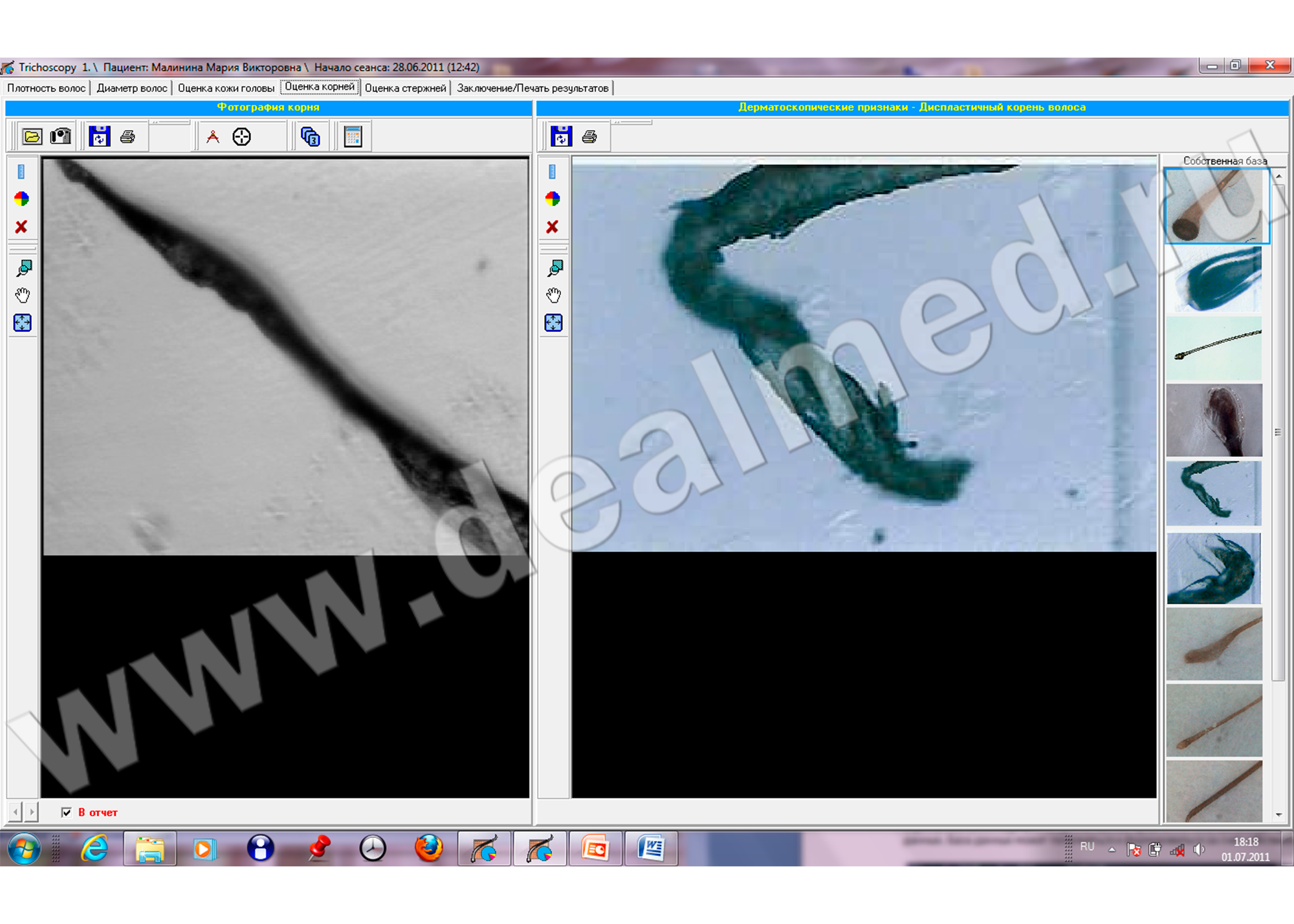Select teal stained bulb thumbnail
This screenshot has width=1294, height=924.
1214,279
